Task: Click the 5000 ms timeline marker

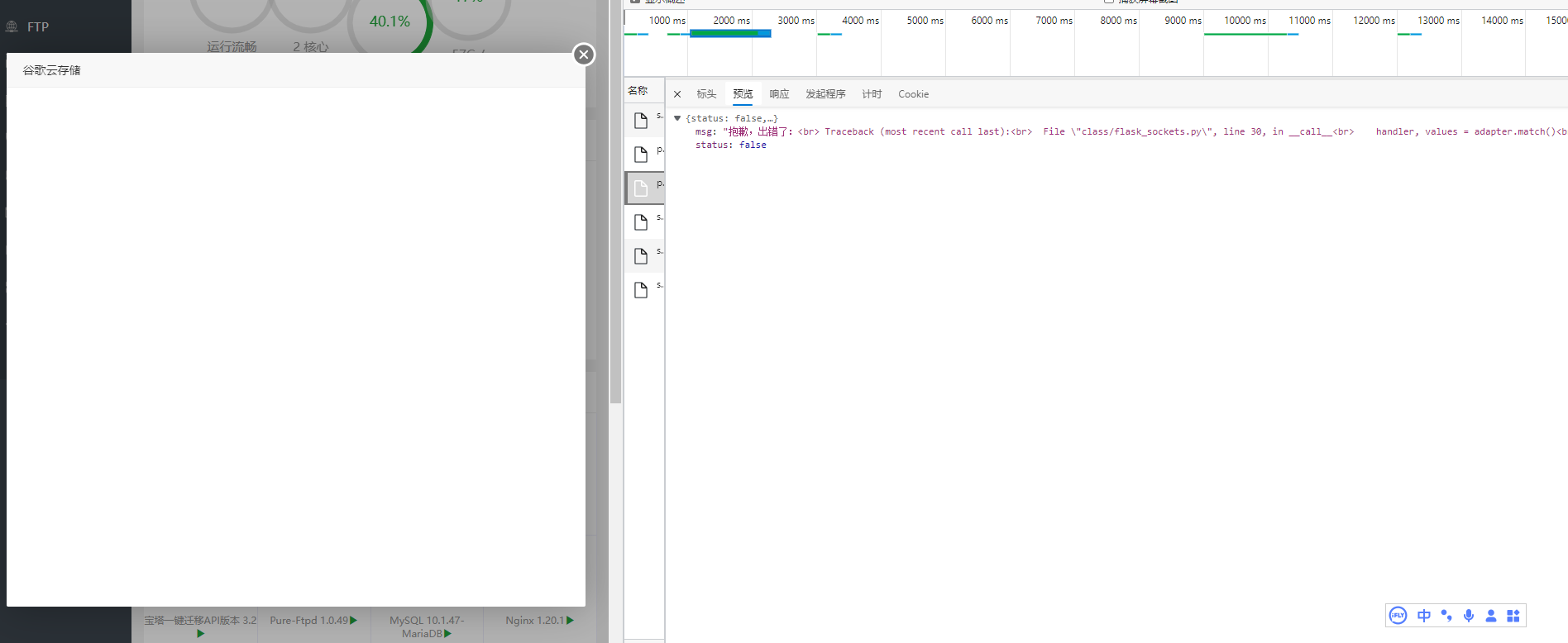Action: tap(925, 21)
